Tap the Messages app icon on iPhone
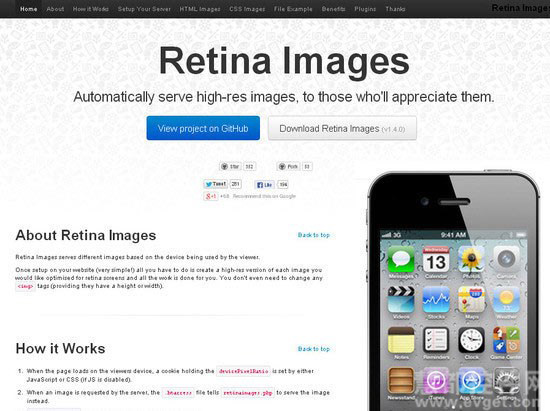 pos(401,260)
